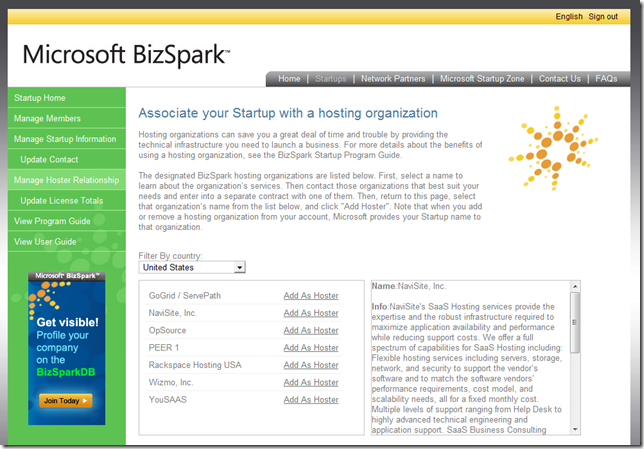Open Manage Members in sidebar
This screenshot has height=449, width=644.
pos(67,118)
